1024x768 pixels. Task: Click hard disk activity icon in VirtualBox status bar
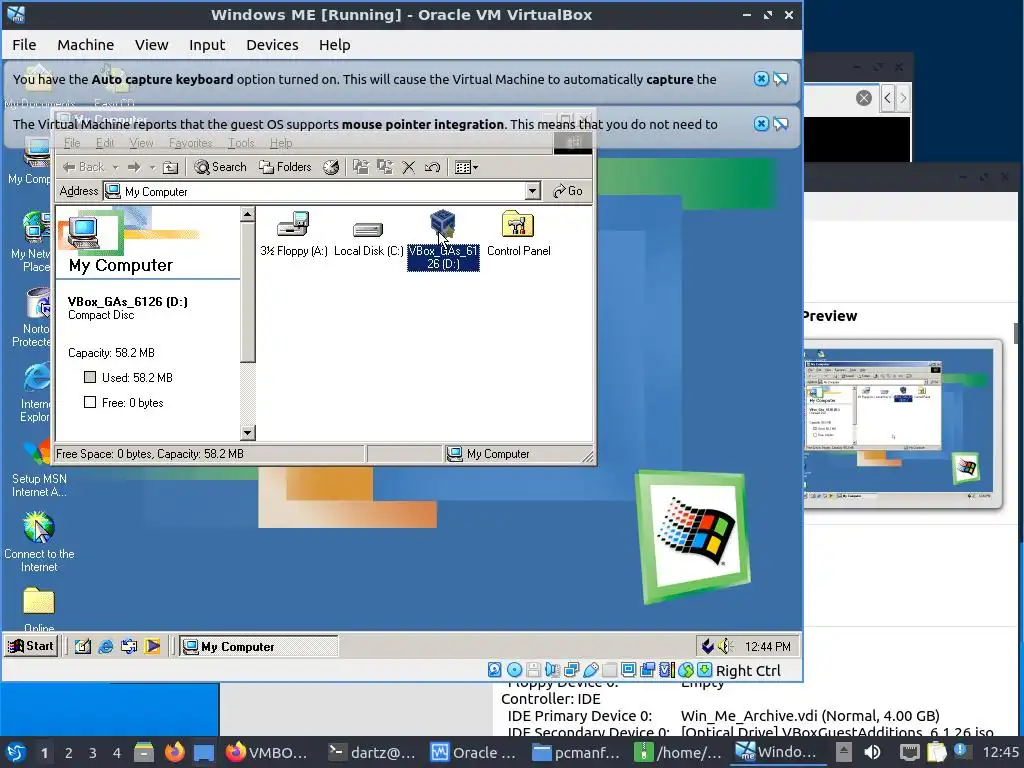(494, 670)
